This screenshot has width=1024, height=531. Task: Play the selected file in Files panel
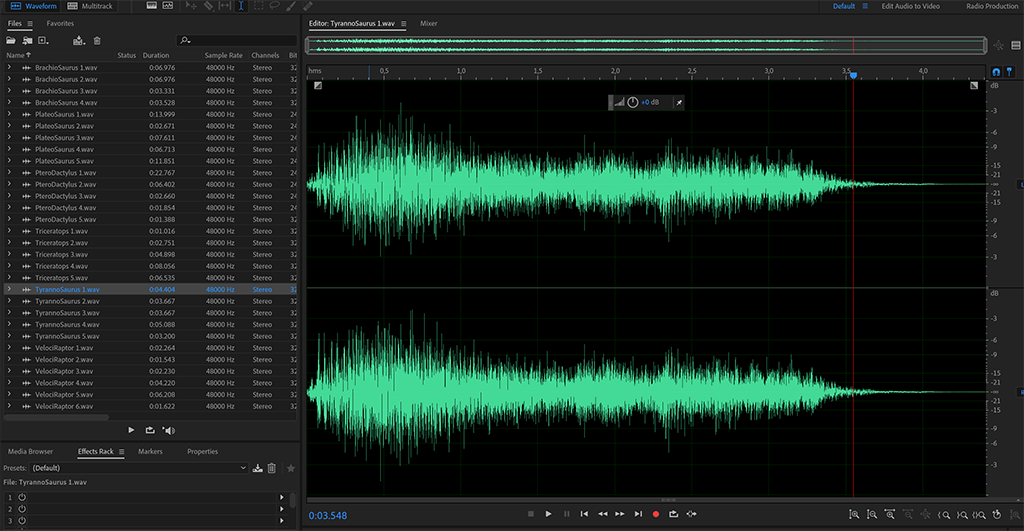tap(131, 430)
